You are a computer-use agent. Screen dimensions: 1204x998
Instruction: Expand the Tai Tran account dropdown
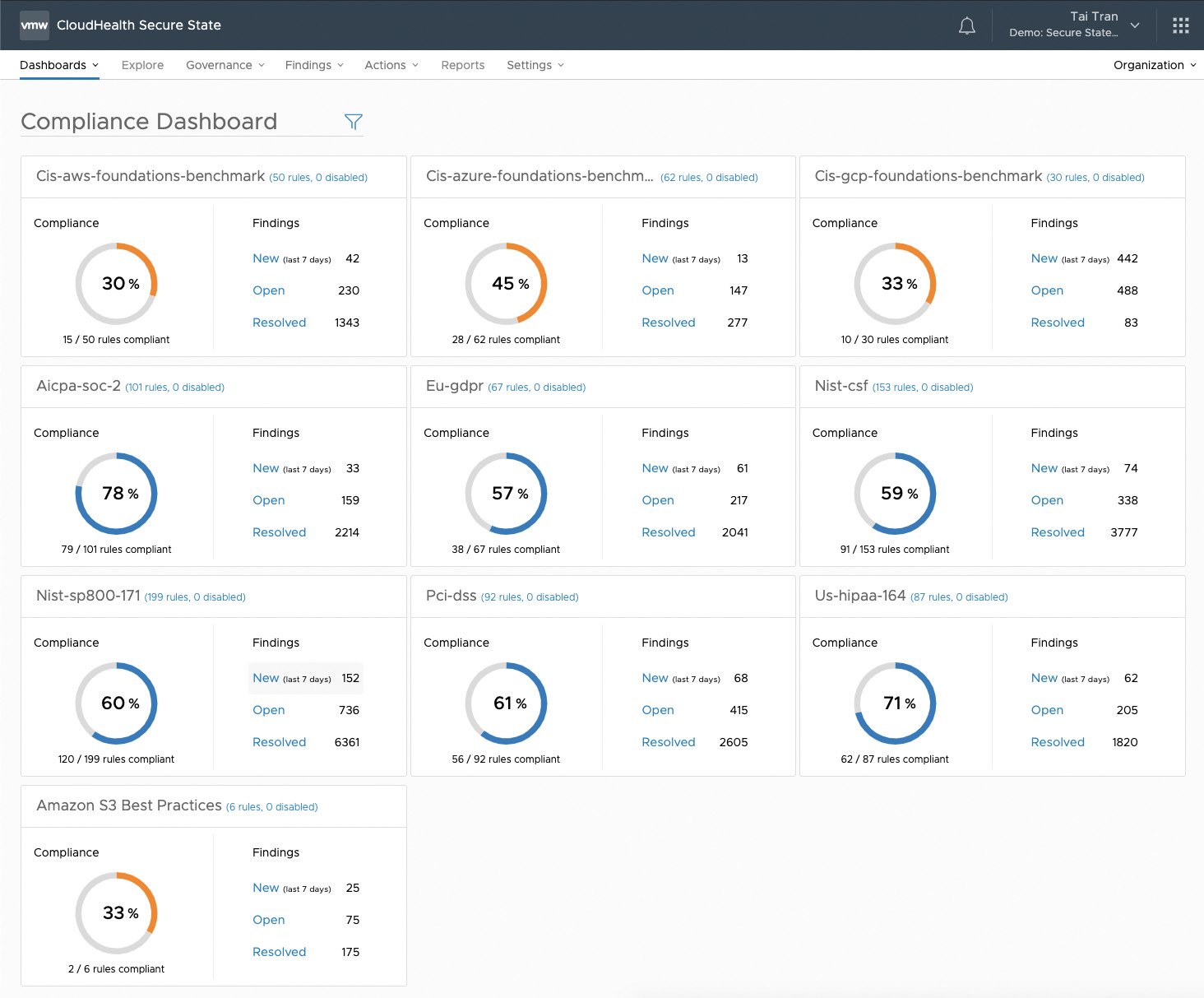1135,26
